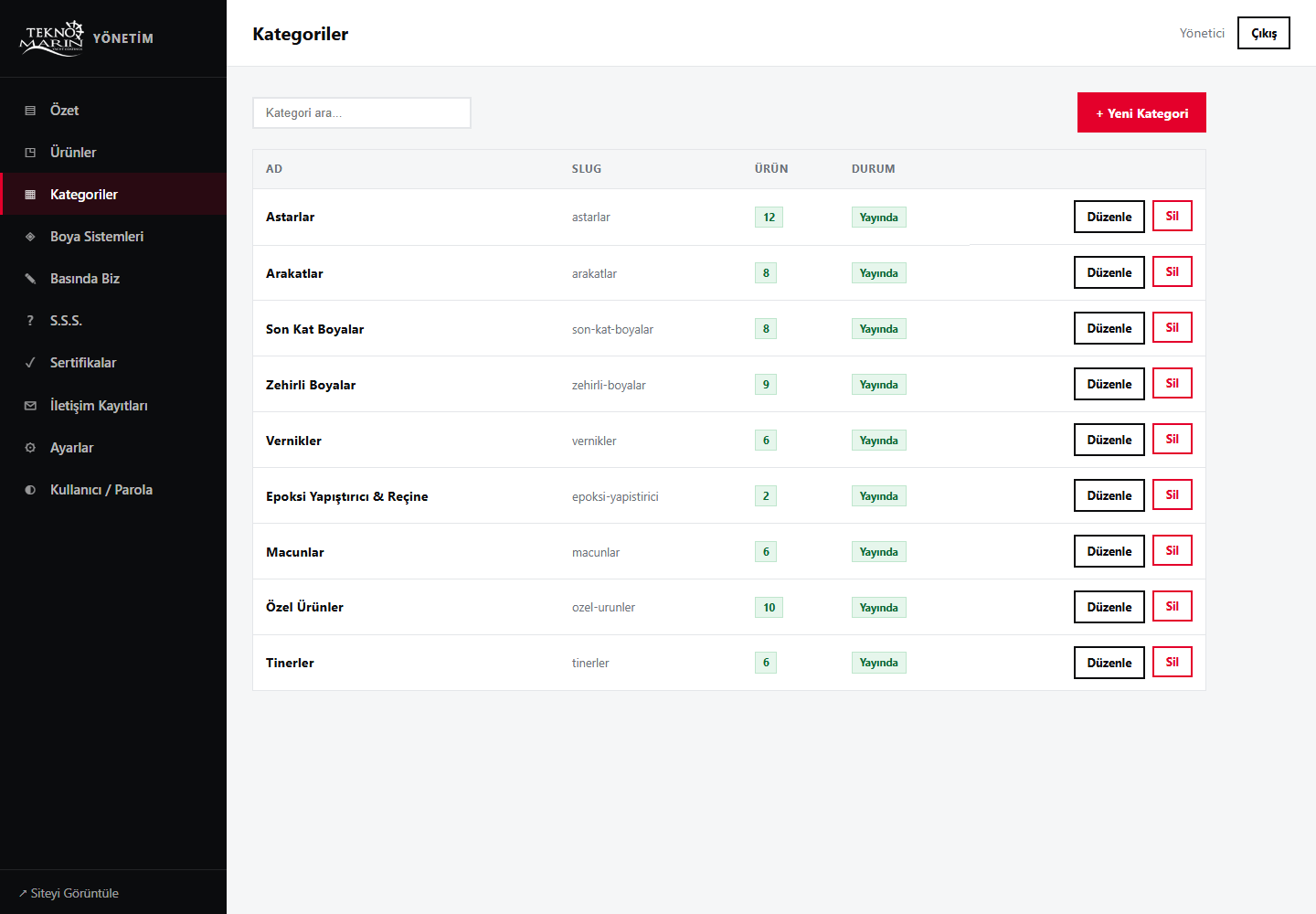Click the ÜRÜN column header
Image resolution: width=1316 pixels, height=914 pixels.
coord(771,169)
